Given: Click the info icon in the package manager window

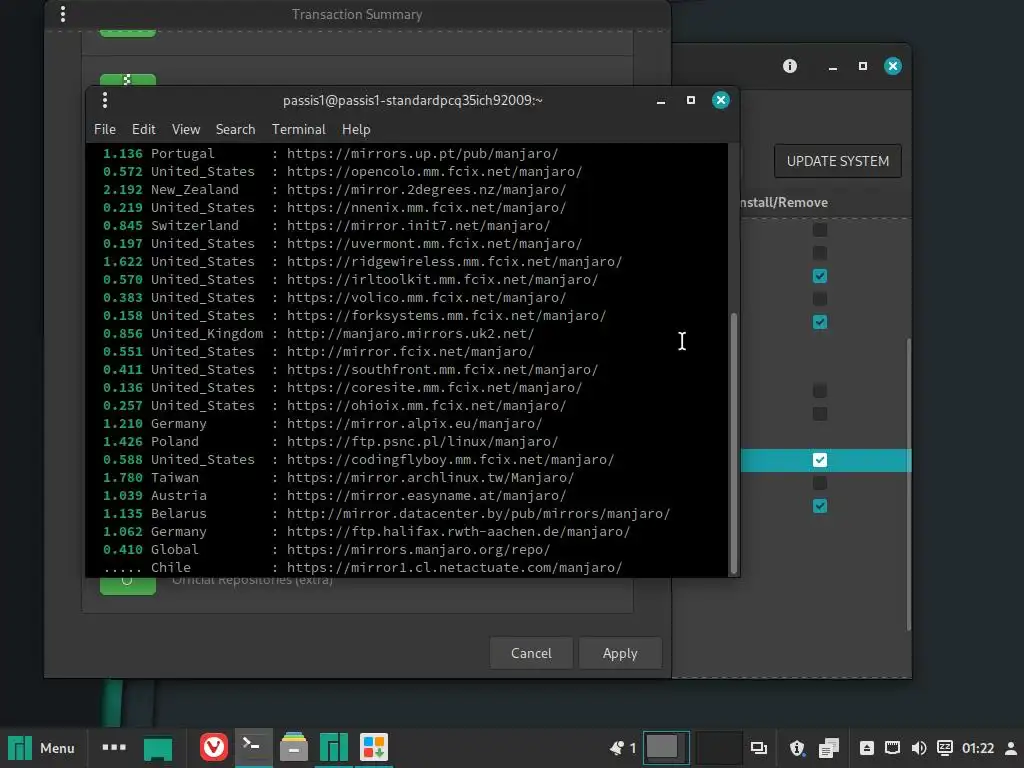Looking at the screenshot, I should click(x=790, y=66).
